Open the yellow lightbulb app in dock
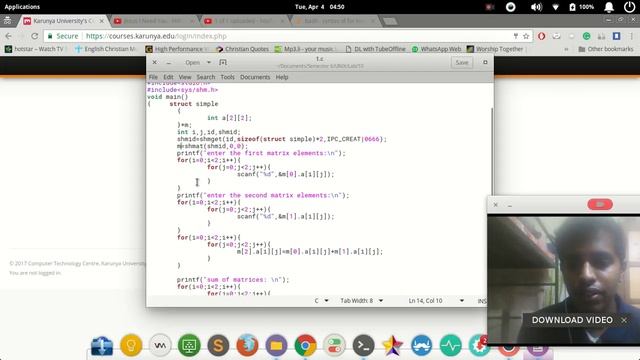Screen dimensions: 640x360 [x=131, y=345]
